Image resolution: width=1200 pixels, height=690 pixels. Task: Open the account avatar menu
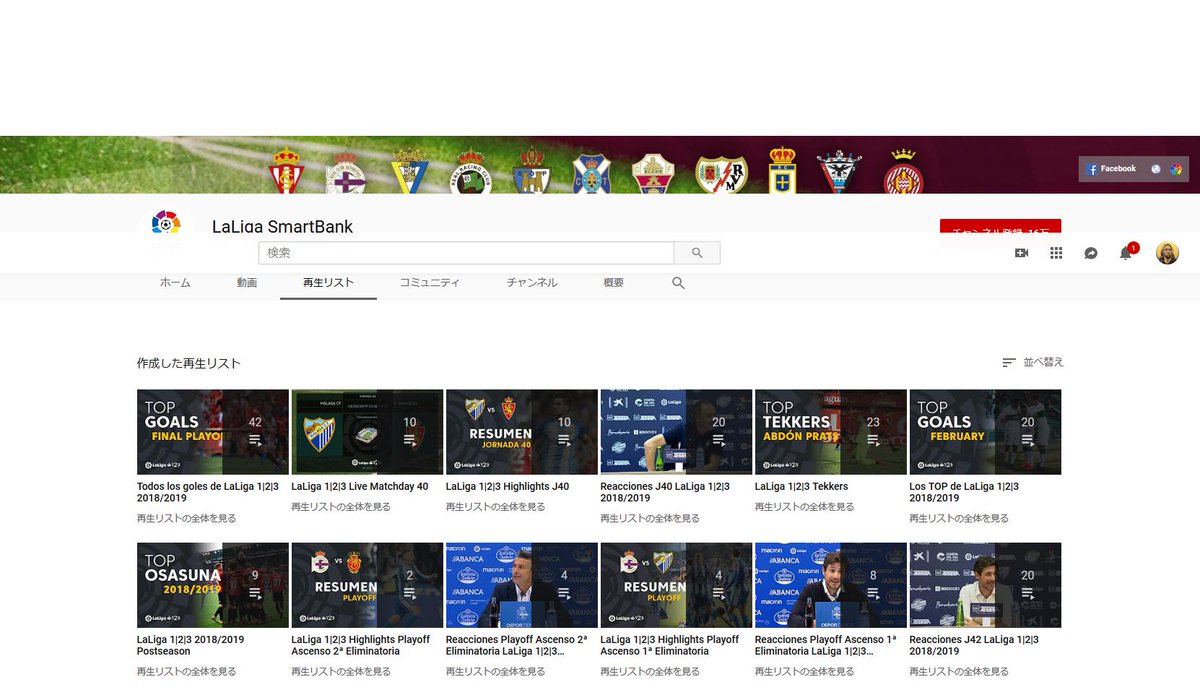1167,253
